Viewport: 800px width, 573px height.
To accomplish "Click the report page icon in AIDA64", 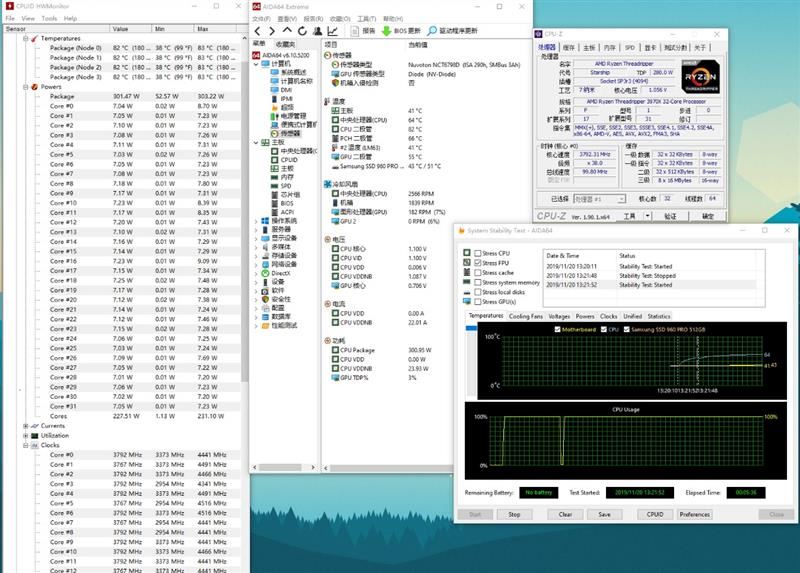I will pos(355,31).
